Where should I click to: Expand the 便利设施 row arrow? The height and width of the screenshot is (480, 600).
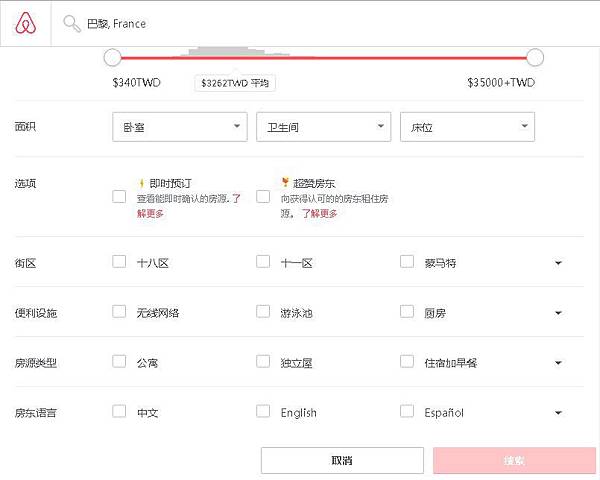coord(558,313)
